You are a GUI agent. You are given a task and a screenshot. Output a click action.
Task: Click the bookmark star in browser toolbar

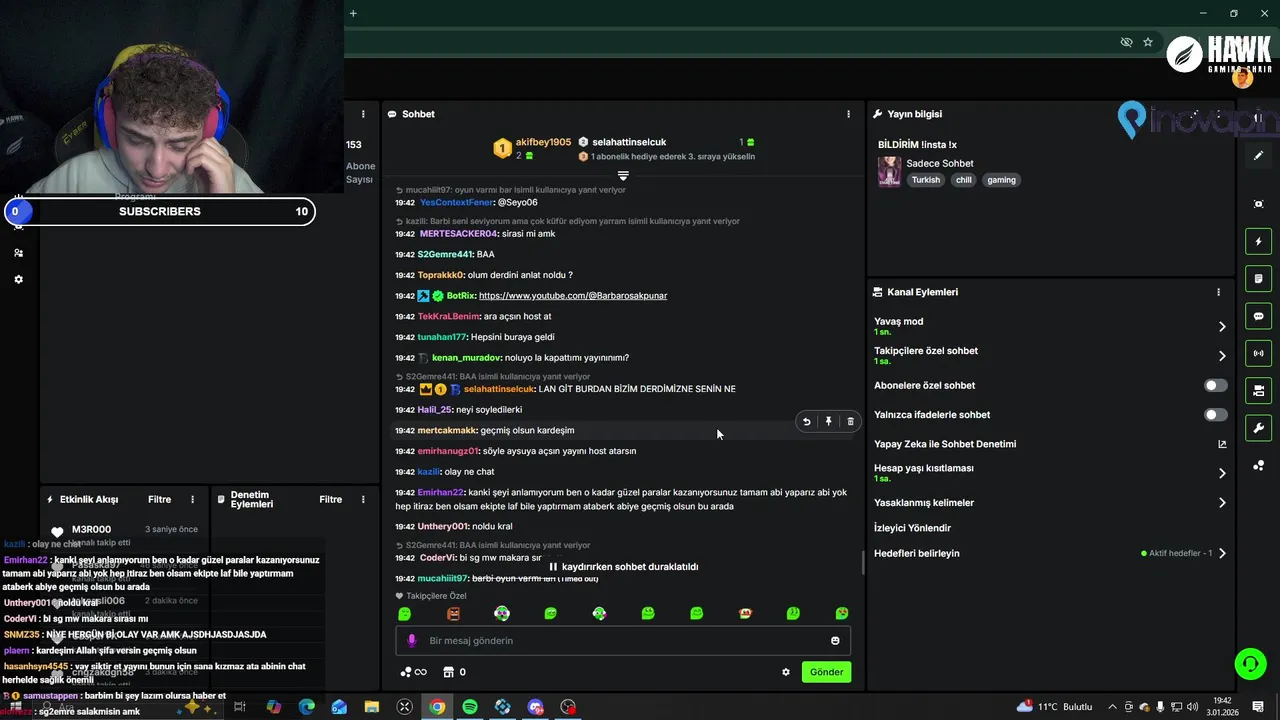(1148, 42)
